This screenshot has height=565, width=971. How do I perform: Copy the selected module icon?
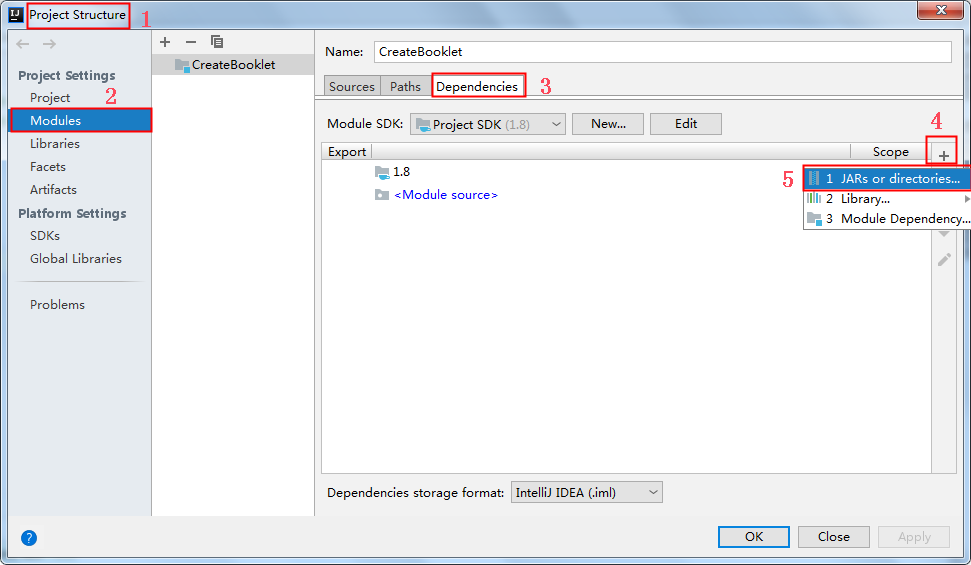[217, 42]
